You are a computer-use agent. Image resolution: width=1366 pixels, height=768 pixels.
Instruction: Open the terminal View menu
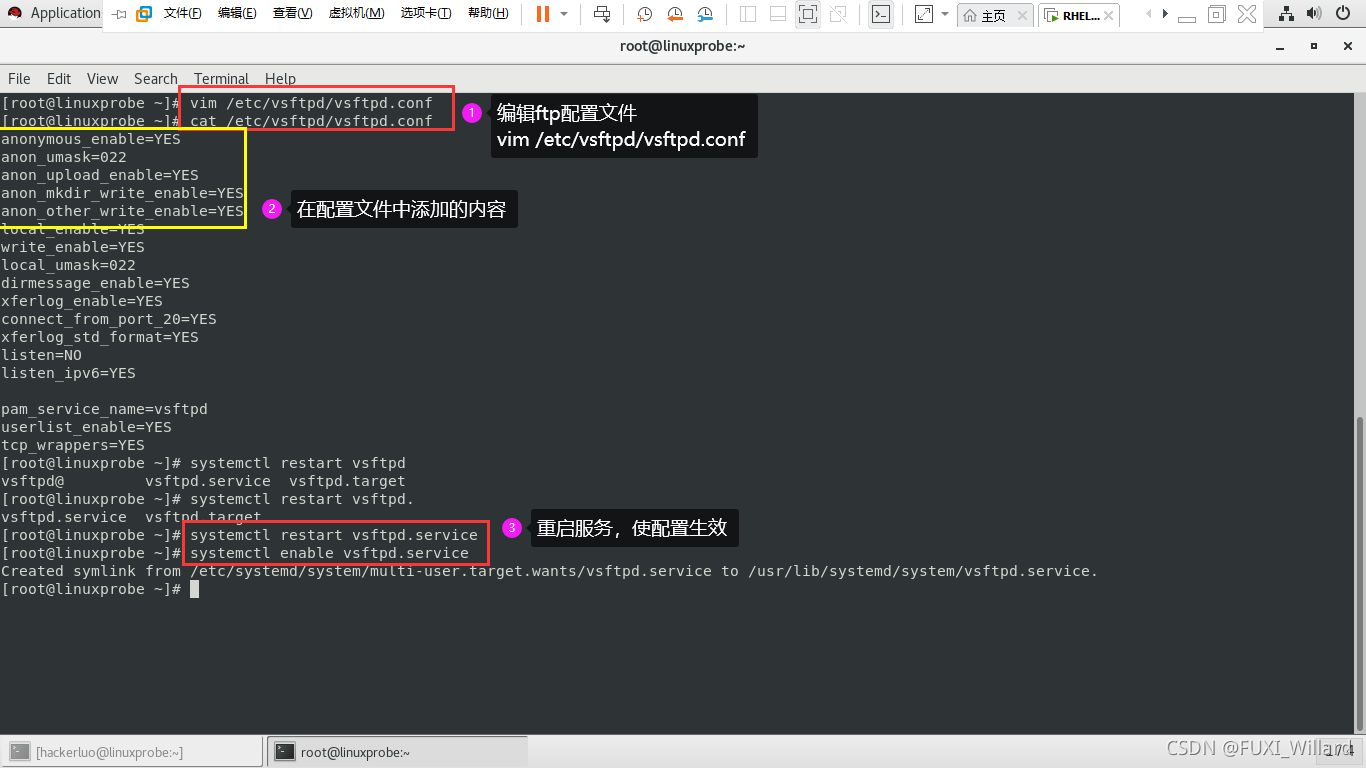(x=102, y=78)
